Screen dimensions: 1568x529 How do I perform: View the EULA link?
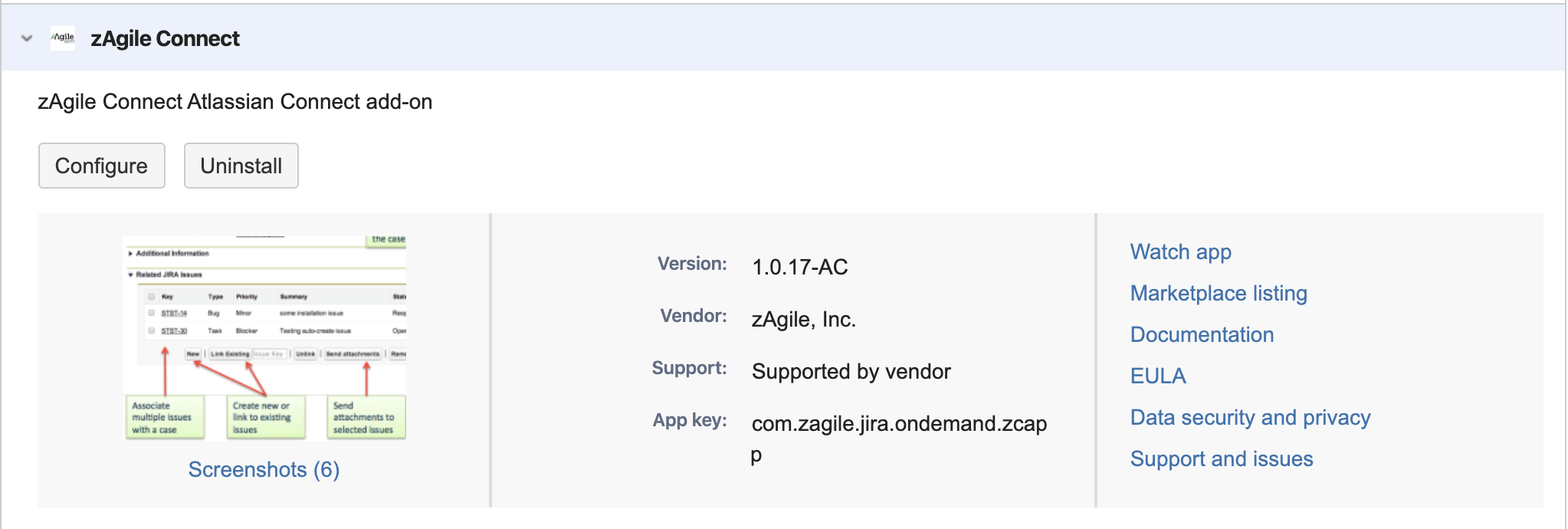(x=1157, y=376)
